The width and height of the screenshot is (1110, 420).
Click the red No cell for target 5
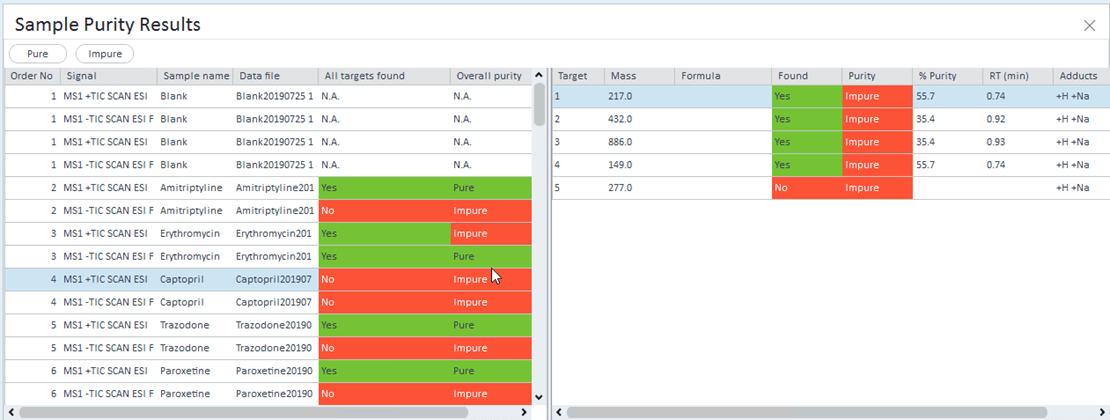coord(806,188)
